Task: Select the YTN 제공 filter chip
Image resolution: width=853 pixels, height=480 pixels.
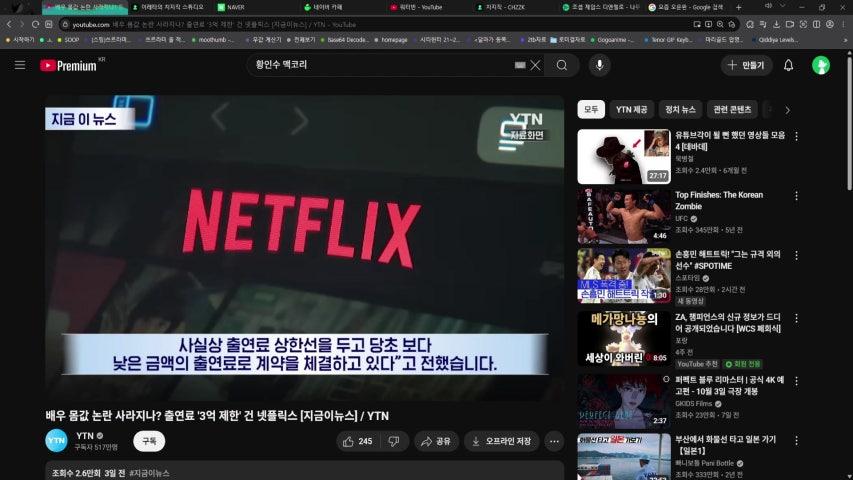Action: 632,109
